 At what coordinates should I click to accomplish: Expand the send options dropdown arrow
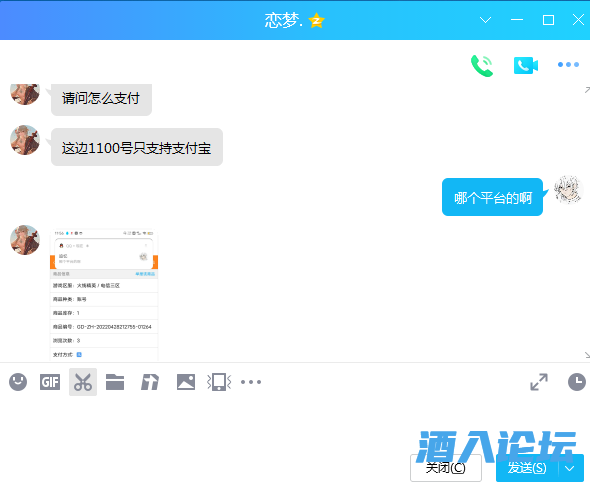(x=570, y=468)
